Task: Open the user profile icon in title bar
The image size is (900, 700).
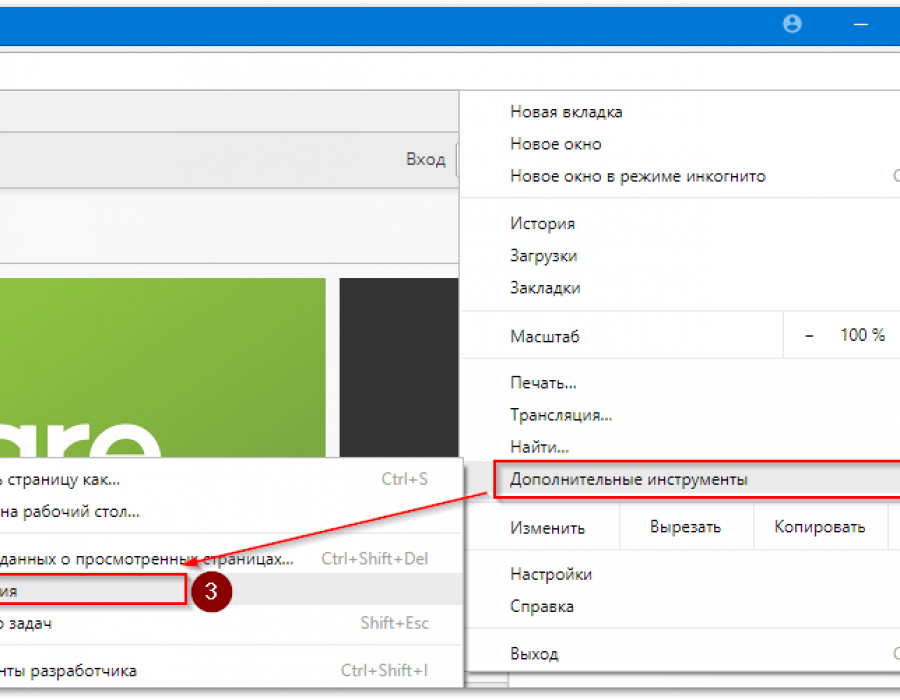Action: tap(792, 24)
